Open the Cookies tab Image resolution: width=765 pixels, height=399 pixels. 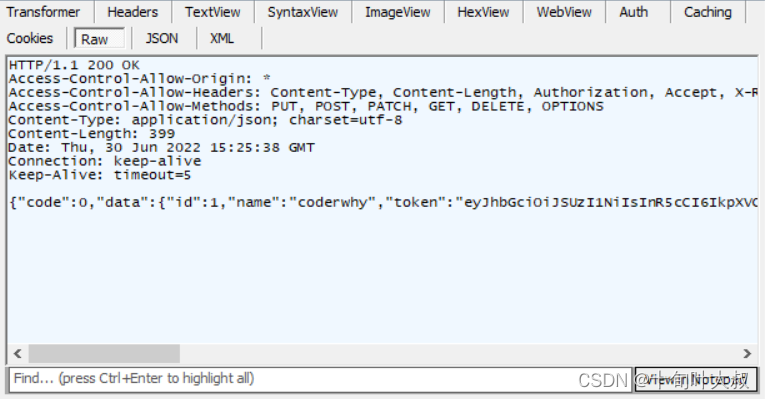pyautogui.click(x=30, y=38)
